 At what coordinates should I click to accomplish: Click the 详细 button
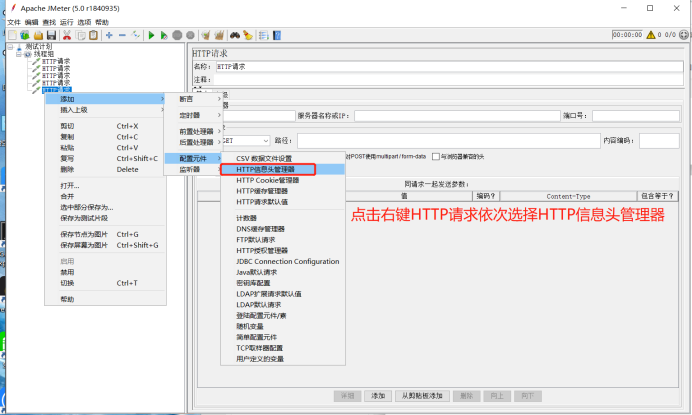pos(347,396)
